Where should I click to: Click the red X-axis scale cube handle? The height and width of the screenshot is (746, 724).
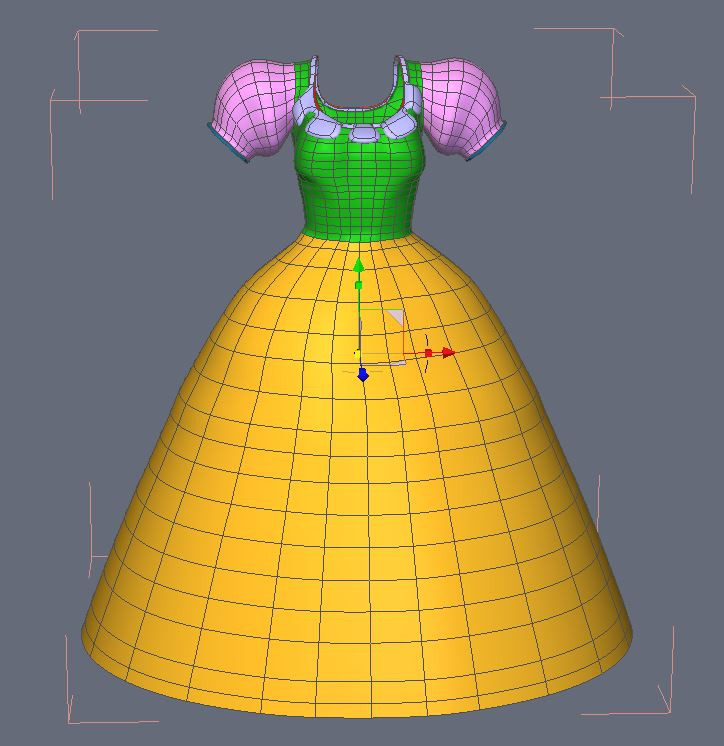(x=428, y=353)
